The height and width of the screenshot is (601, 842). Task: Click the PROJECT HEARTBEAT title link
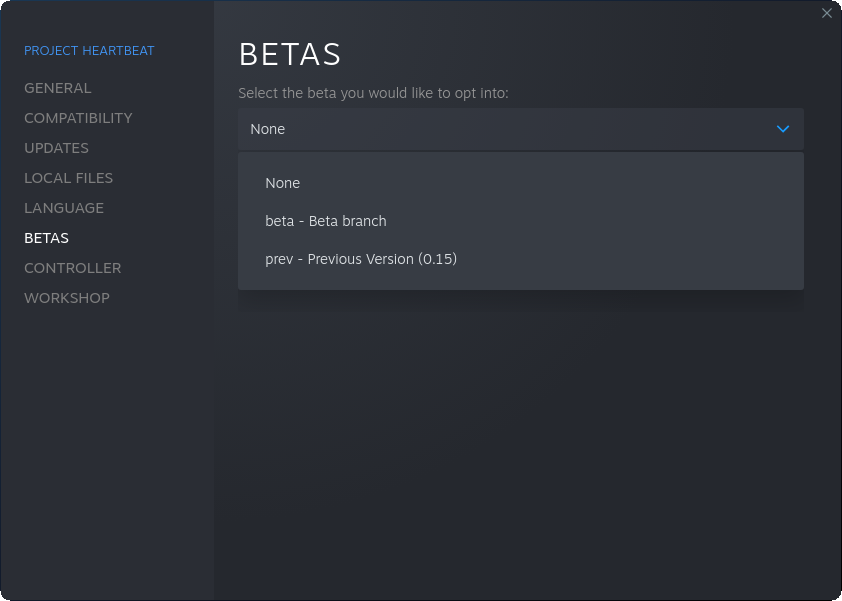(x=89, y=50)
